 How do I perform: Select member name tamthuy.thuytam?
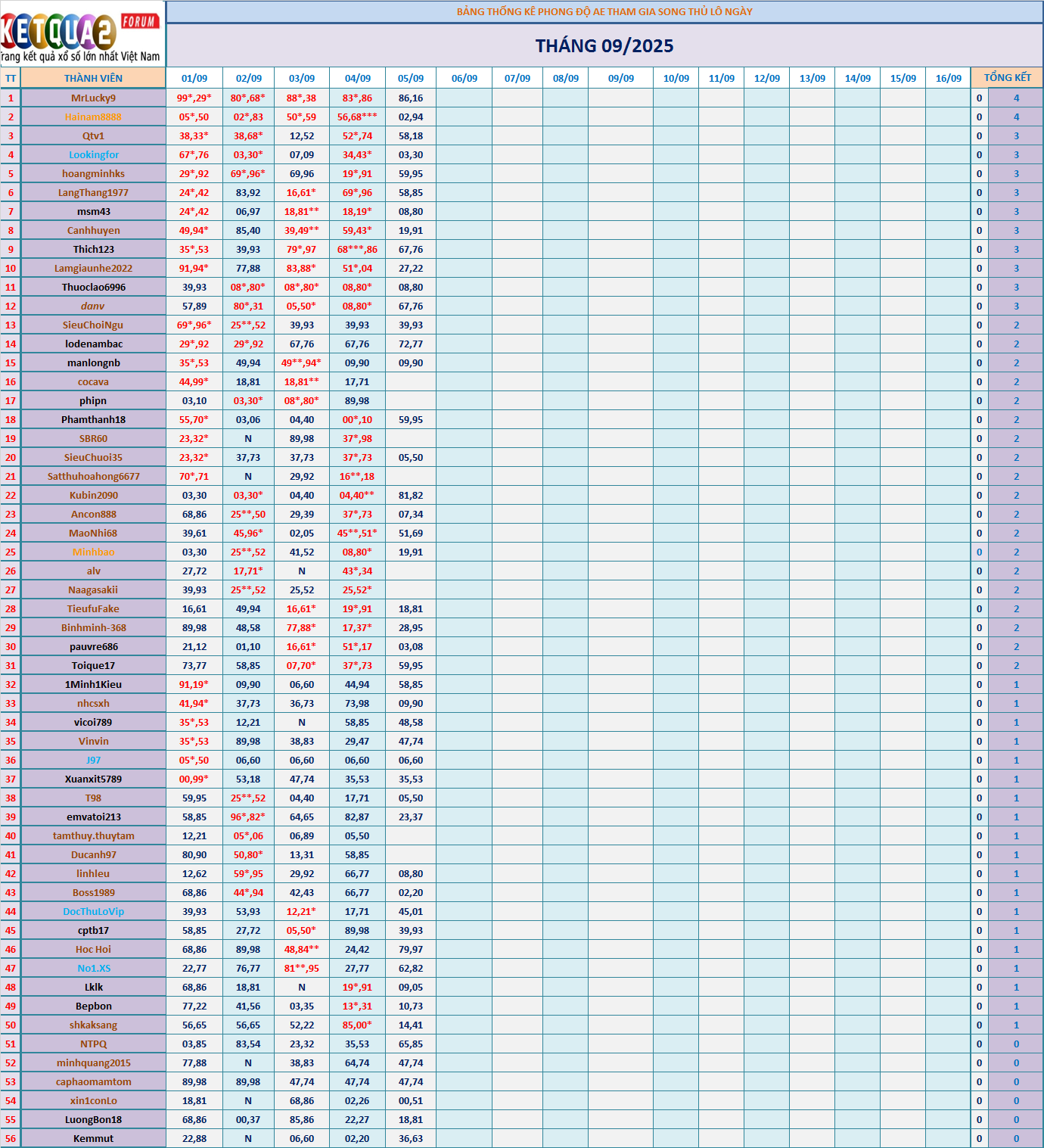93,835
